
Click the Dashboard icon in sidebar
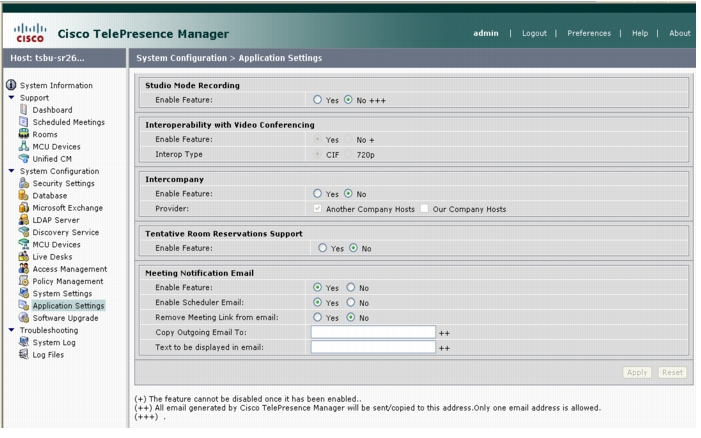coord(24,110)
